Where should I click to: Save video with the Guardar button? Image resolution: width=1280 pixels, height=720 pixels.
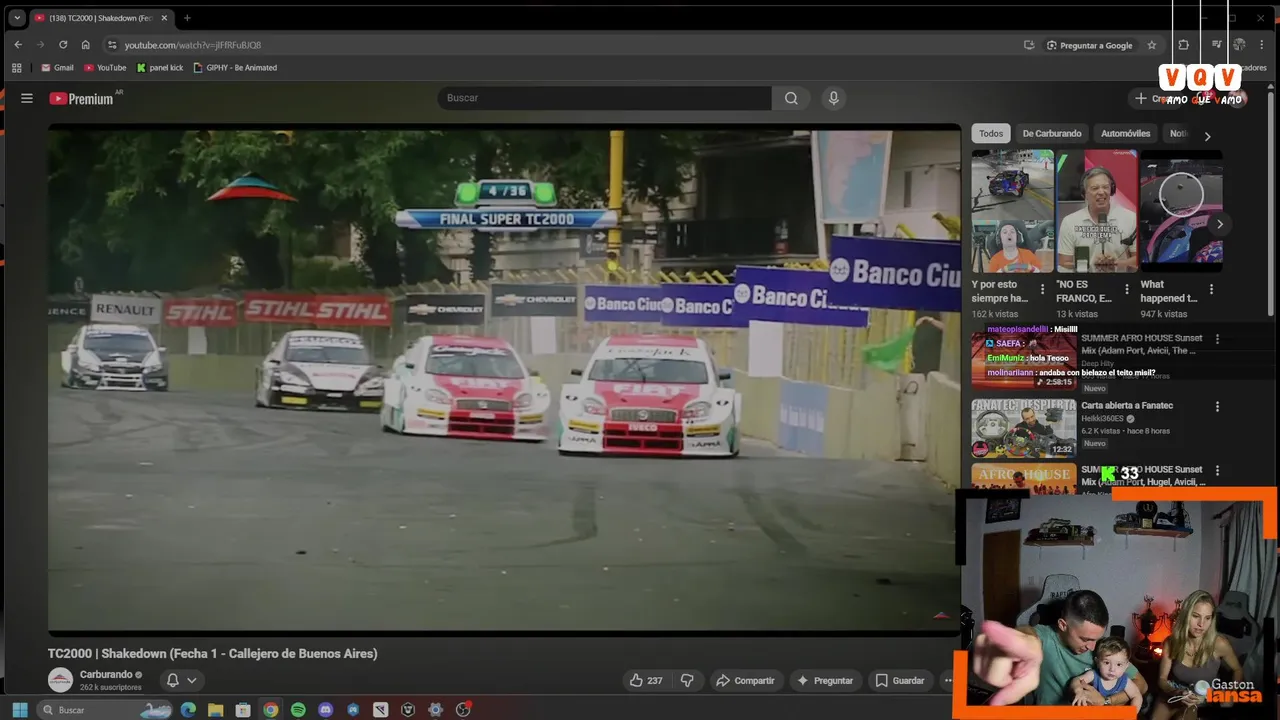pos(900,680)
